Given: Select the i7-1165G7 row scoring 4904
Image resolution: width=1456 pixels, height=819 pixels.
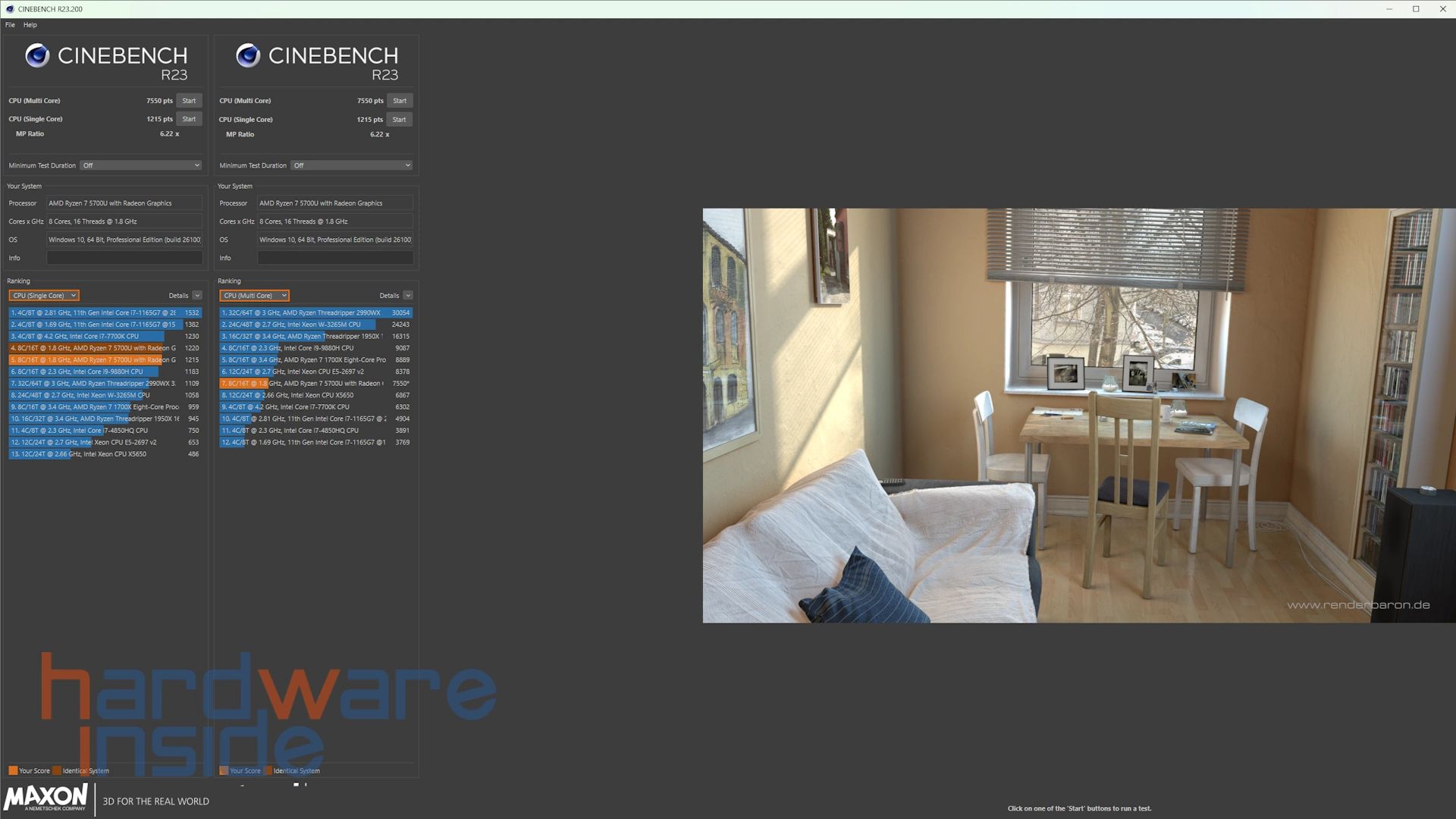Looking at the screenshot, I should (x=316, y=419).
